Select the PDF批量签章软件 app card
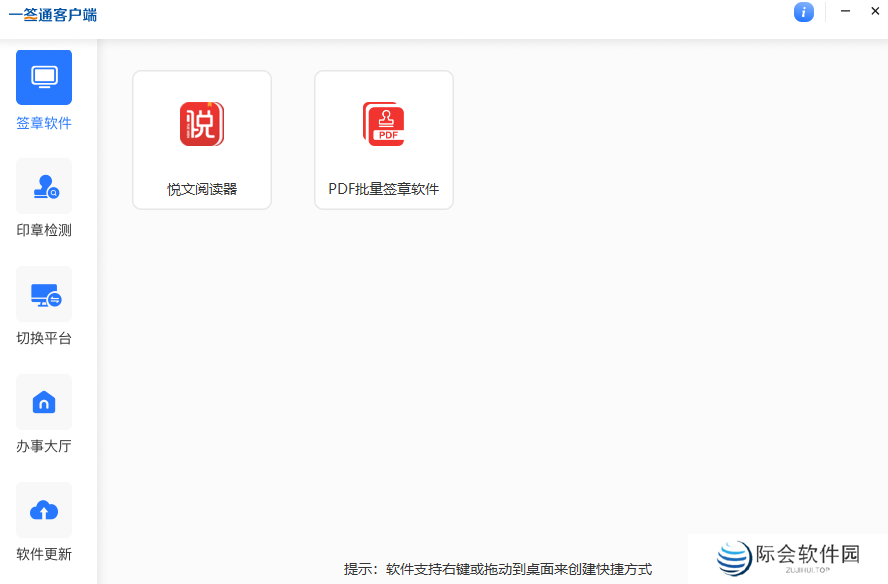 point(384,139)
